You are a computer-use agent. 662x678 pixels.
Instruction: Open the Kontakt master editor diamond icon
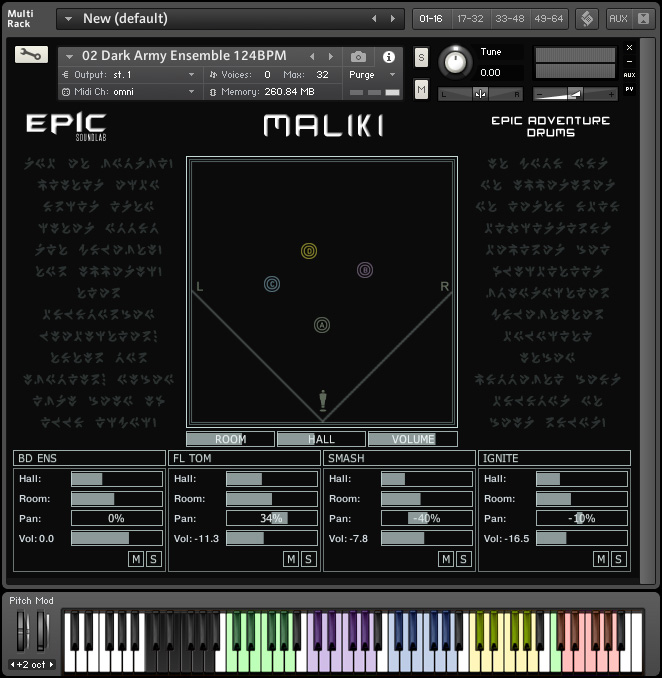pyautogui.click(x=587, y=19)
